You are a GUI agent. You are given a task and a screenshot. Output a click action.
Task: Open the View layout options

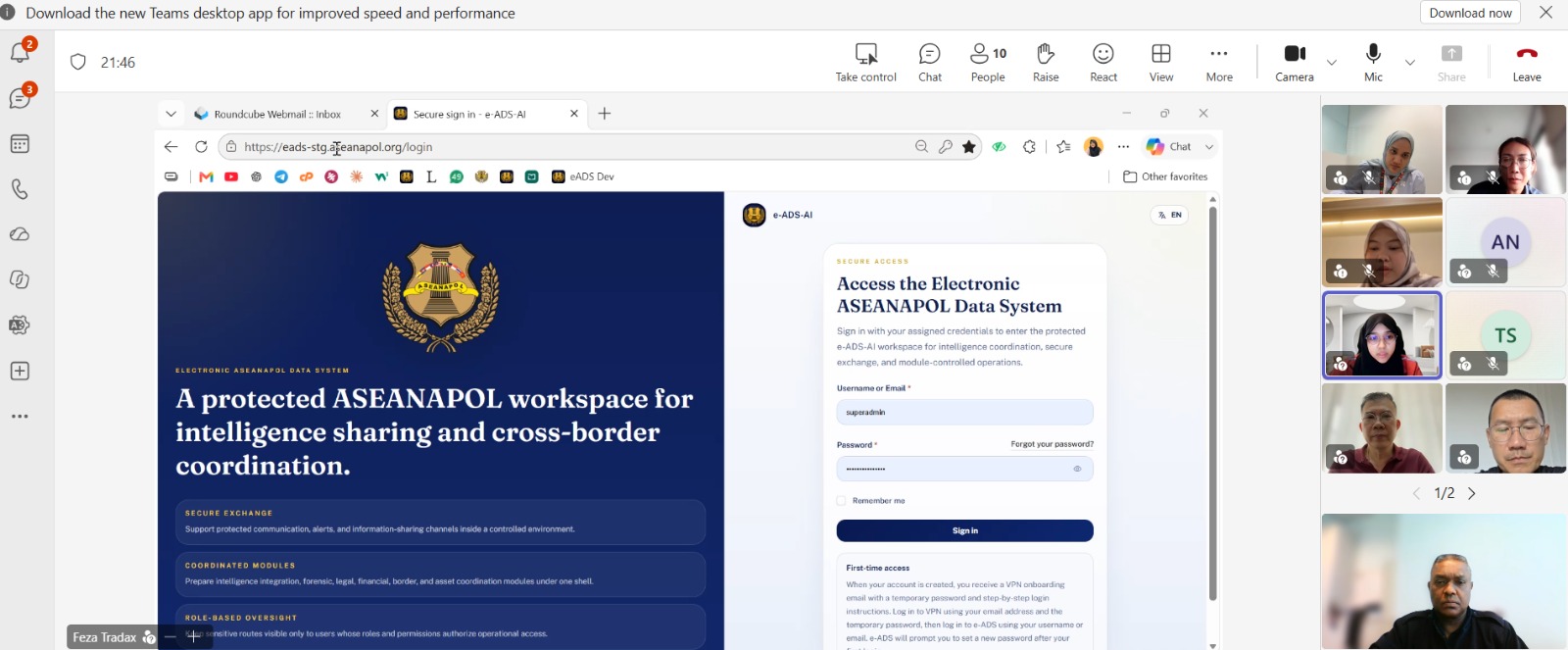[x=1161, y=63]
